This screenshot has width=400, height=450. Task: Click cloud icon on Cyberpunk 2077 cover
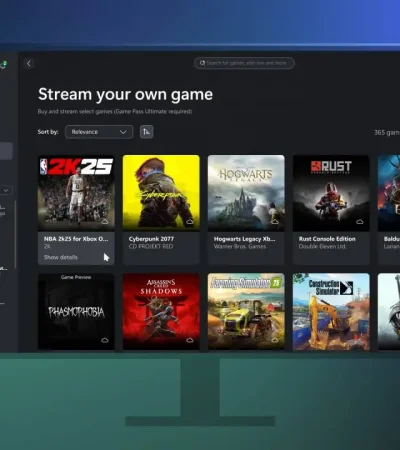point(190,222)
